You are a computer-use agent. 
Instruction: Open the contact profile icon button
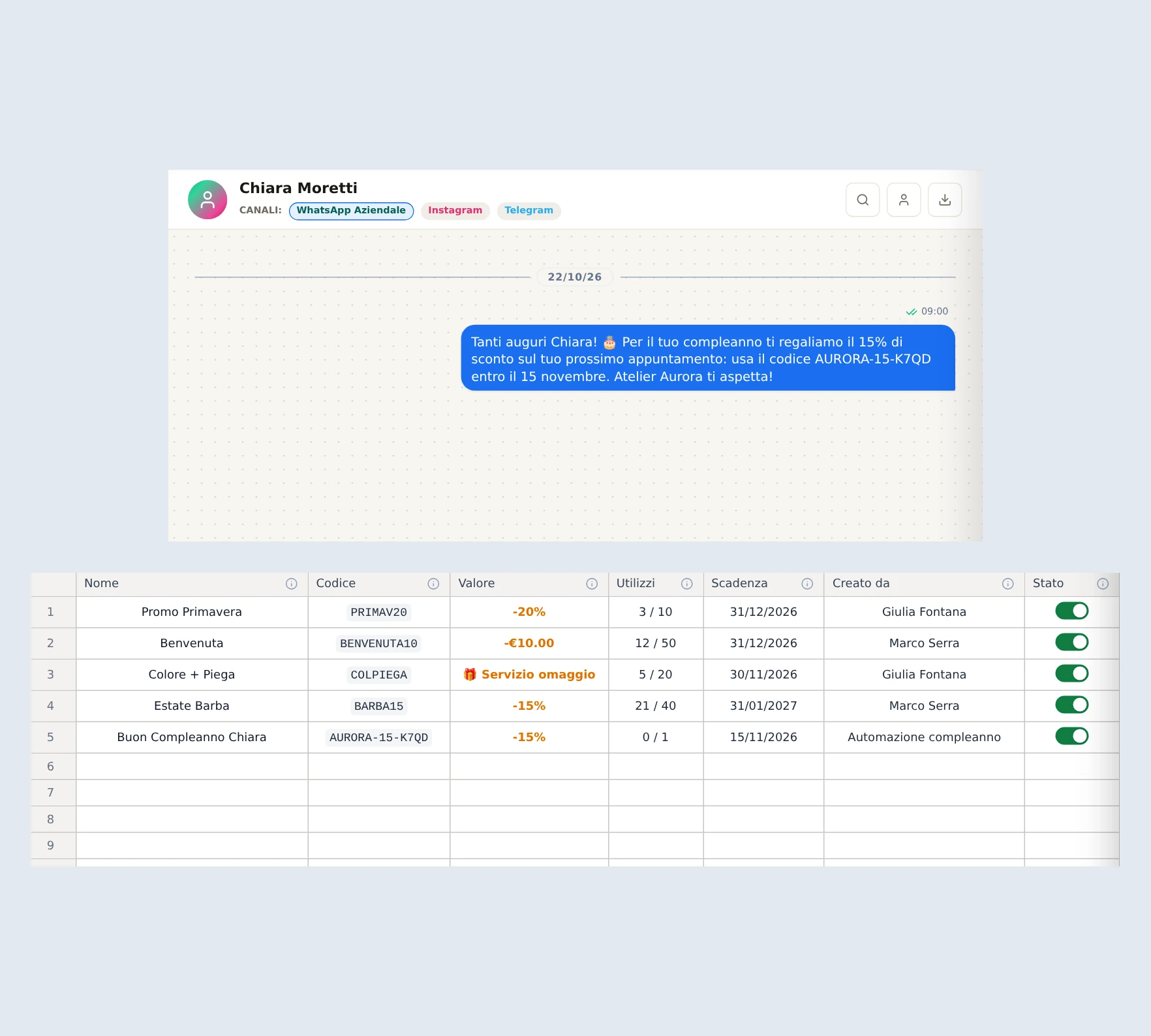pos(904,200)
